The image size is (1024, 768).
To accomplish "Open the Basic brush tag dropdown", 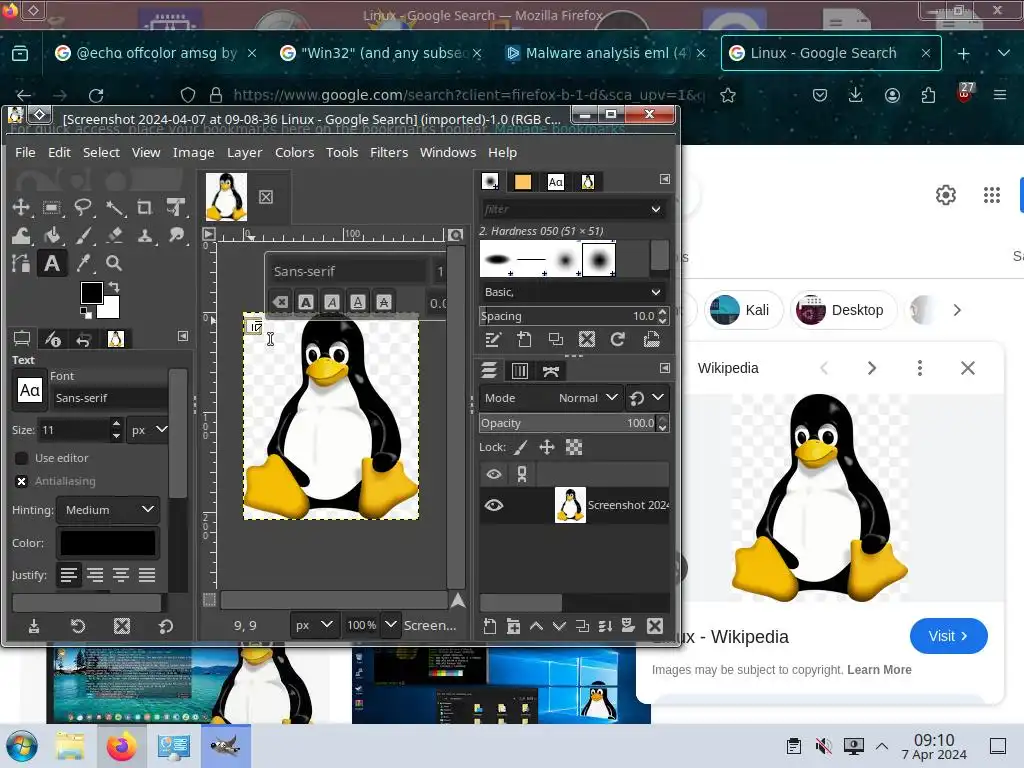I will pyautogui.click(x=573, y=292).
